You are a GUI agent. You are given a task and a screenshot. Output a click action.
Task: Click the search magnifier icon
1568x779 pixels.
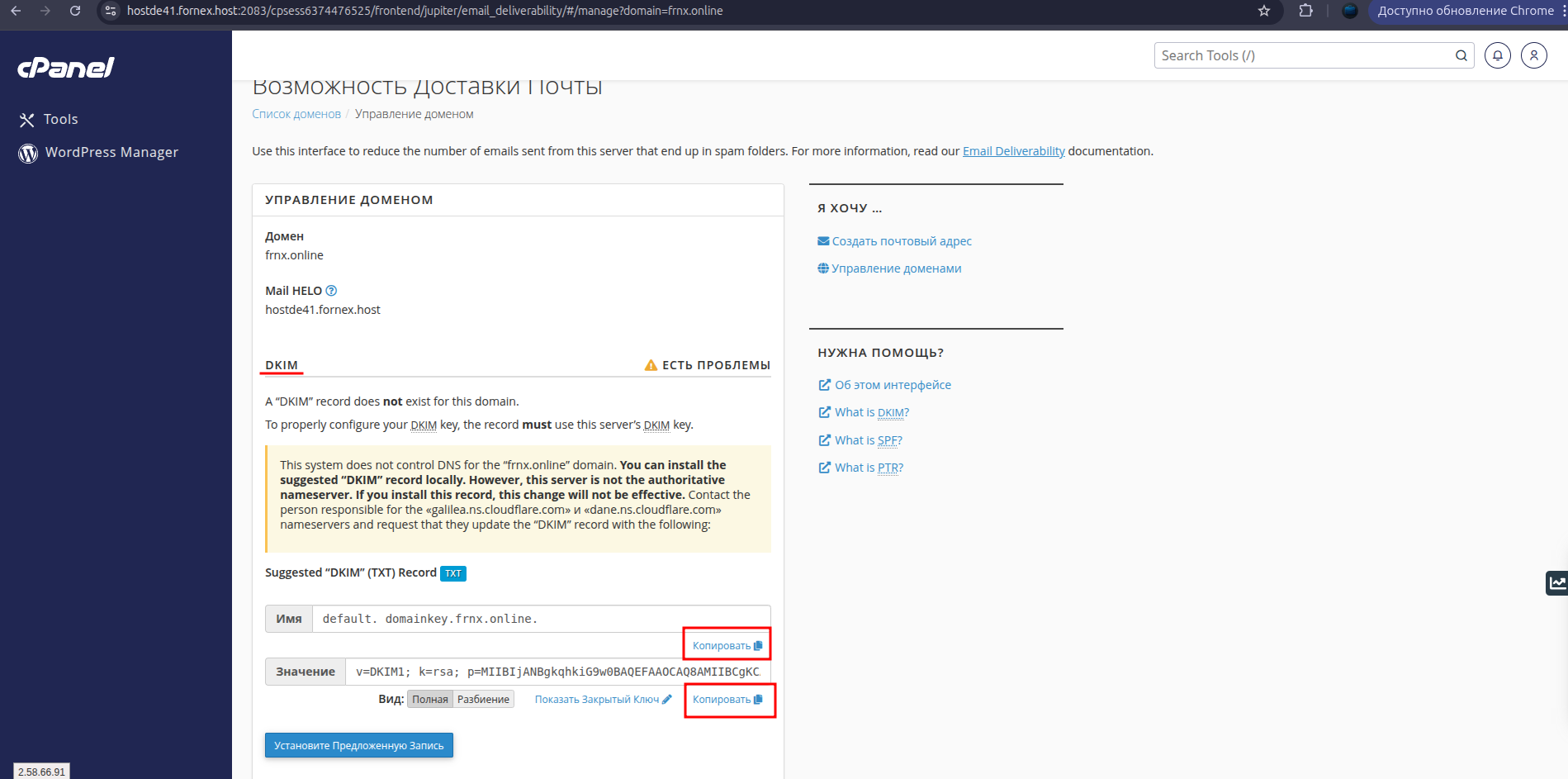pyautogui.click(x=1461, y=55)
